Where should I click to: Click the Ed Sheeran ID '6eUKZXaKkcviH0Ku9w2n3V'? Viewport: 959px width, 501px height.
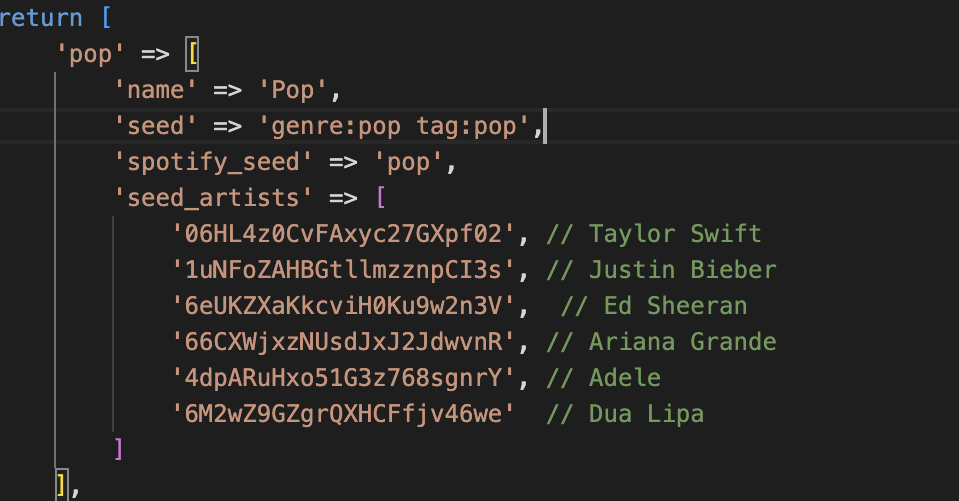(x=343, y=306)
